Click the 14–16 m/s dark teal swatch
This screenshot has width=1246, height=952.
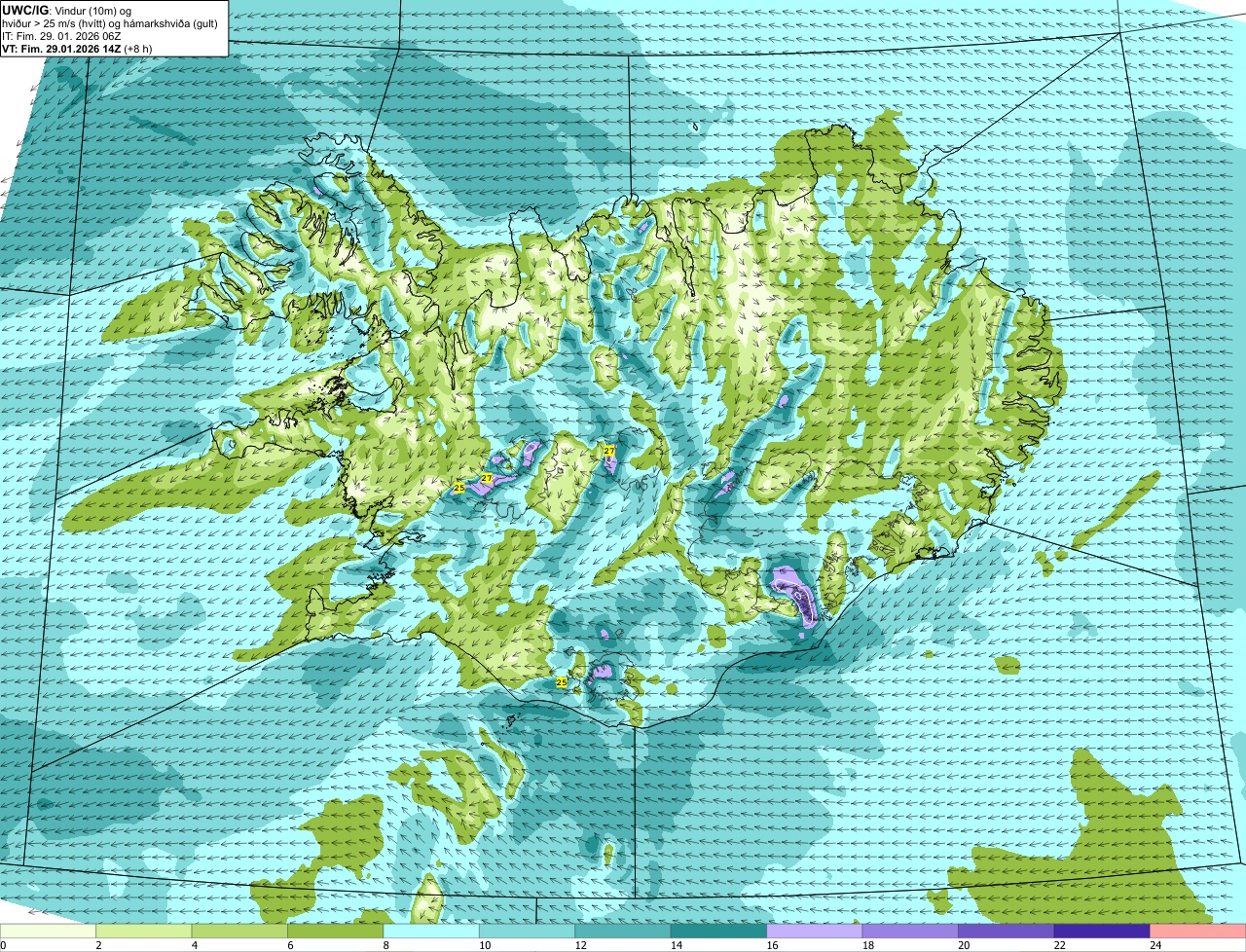coord(719,931)
